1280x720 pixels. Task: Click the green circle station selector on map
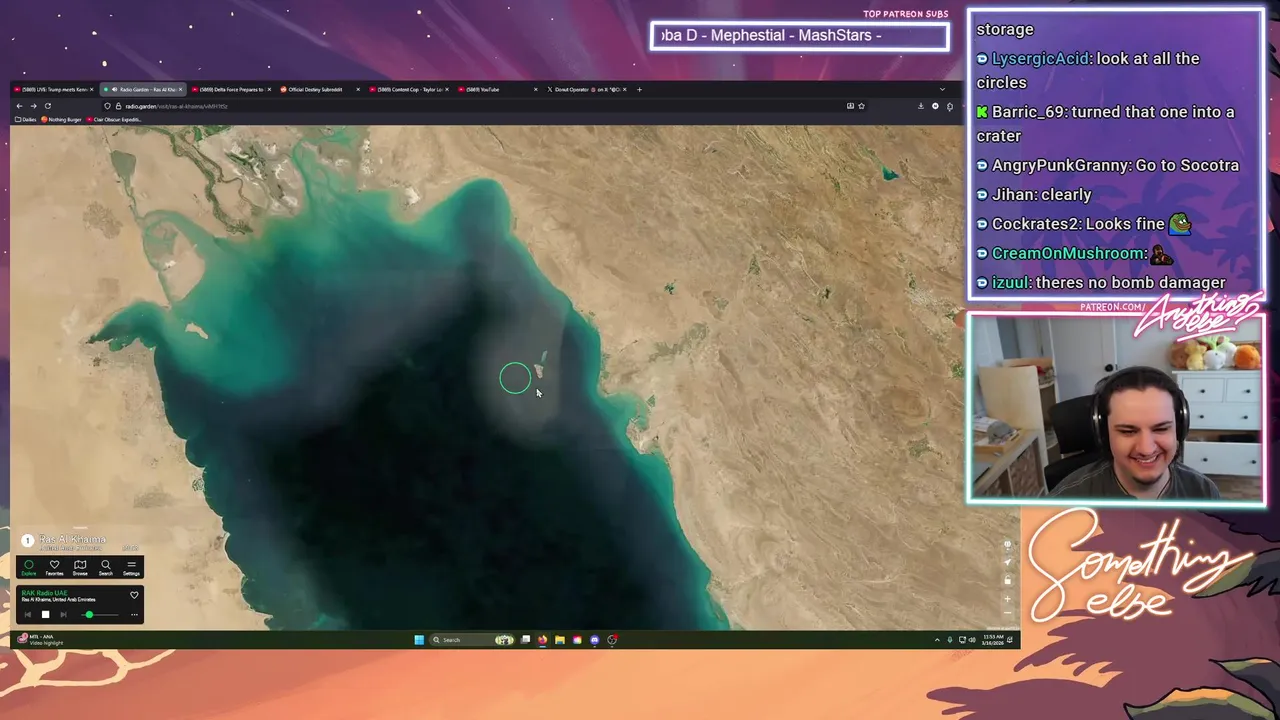[x=515, y=377]
